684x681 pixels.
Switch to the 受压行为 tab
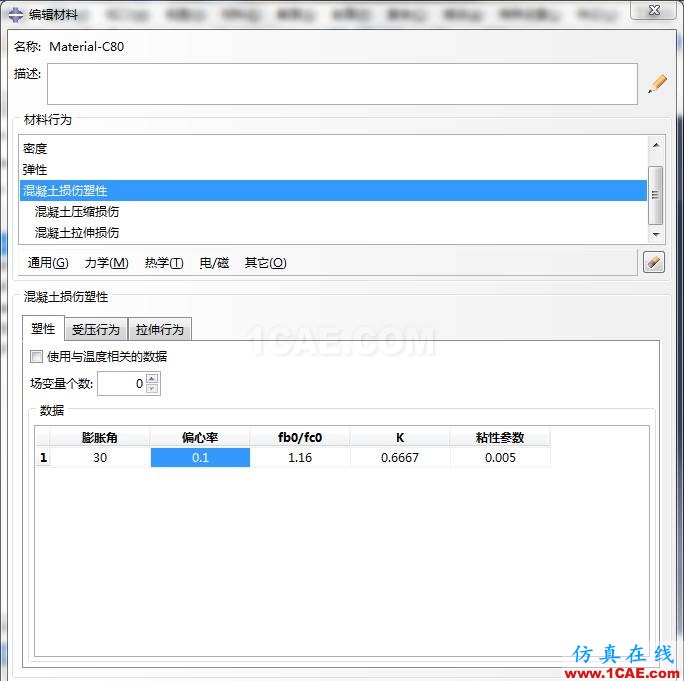[96, 329]
